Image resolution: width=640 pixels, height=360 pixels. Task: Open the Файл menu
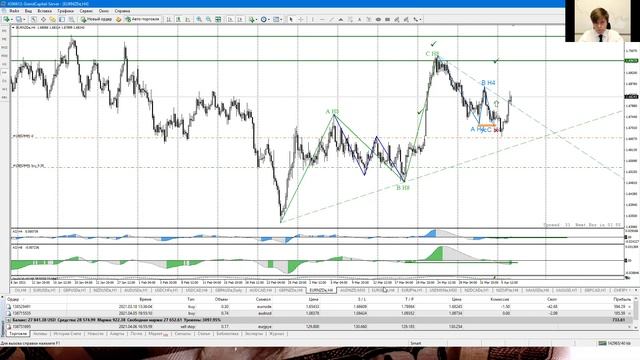(x=14, y=11)
